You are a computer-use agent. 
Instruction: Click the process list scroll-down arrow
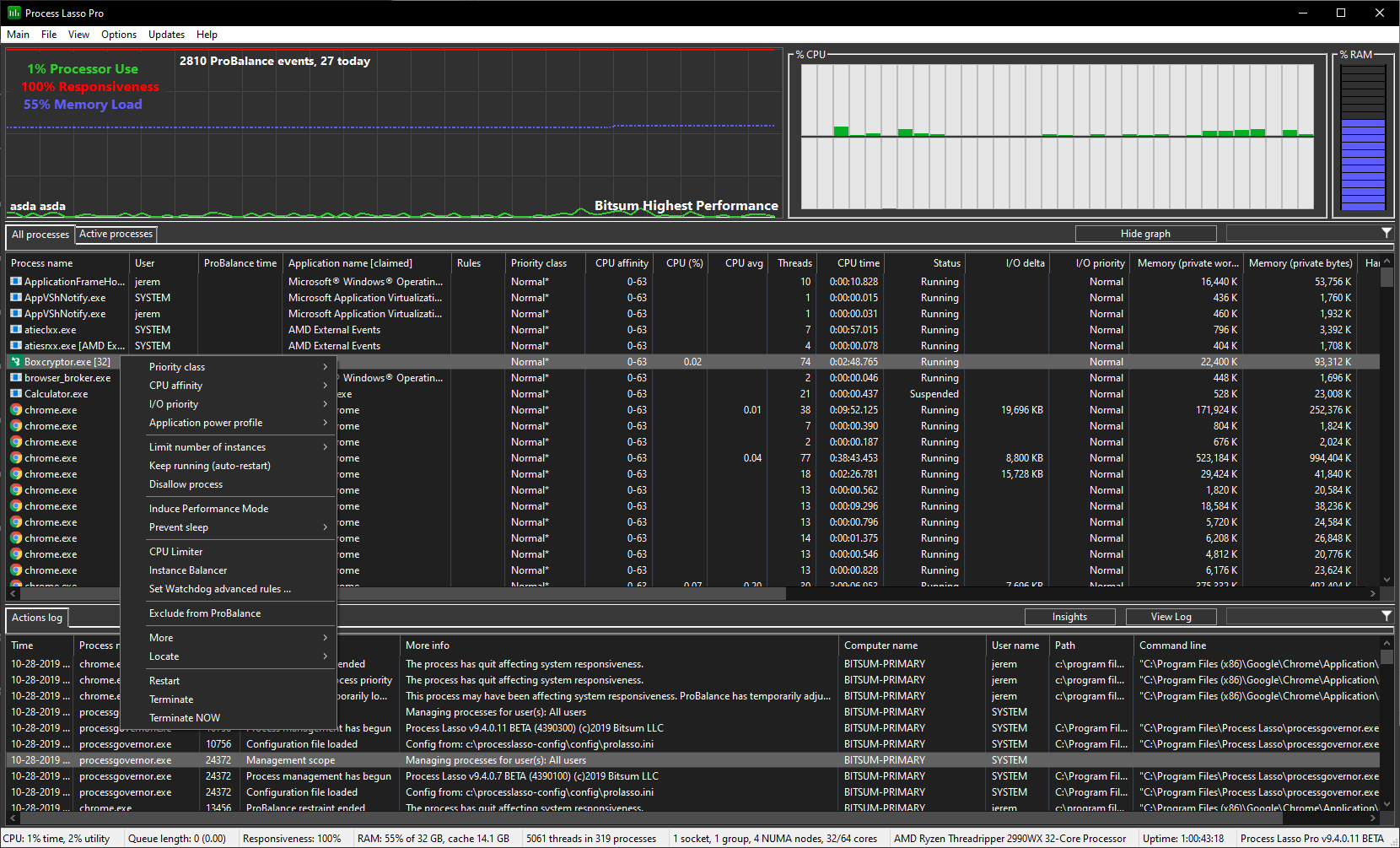[x=1387, y=580]
